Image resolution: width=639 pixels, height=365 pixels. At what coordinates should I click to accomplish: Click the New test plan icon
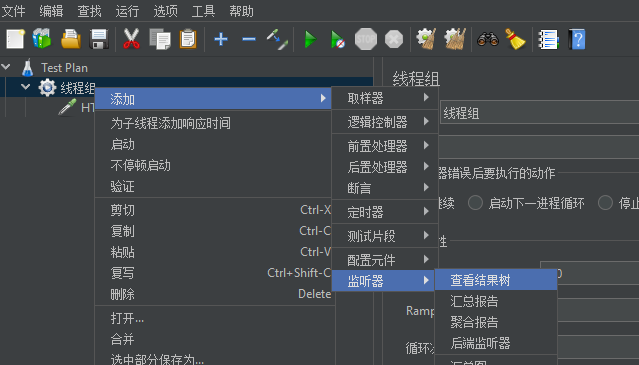(15, 40)
